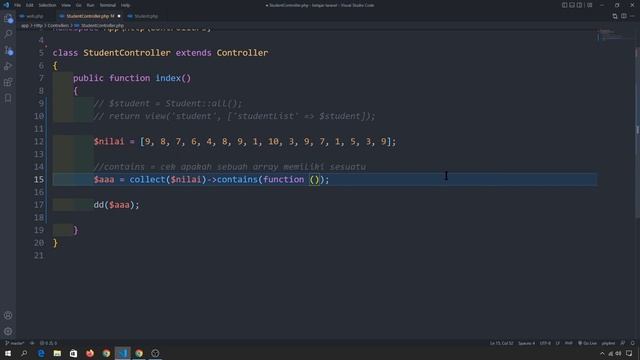Screen dimensions: 640x360
Task: Split the editor to the right
Action: tap(624, 16)
